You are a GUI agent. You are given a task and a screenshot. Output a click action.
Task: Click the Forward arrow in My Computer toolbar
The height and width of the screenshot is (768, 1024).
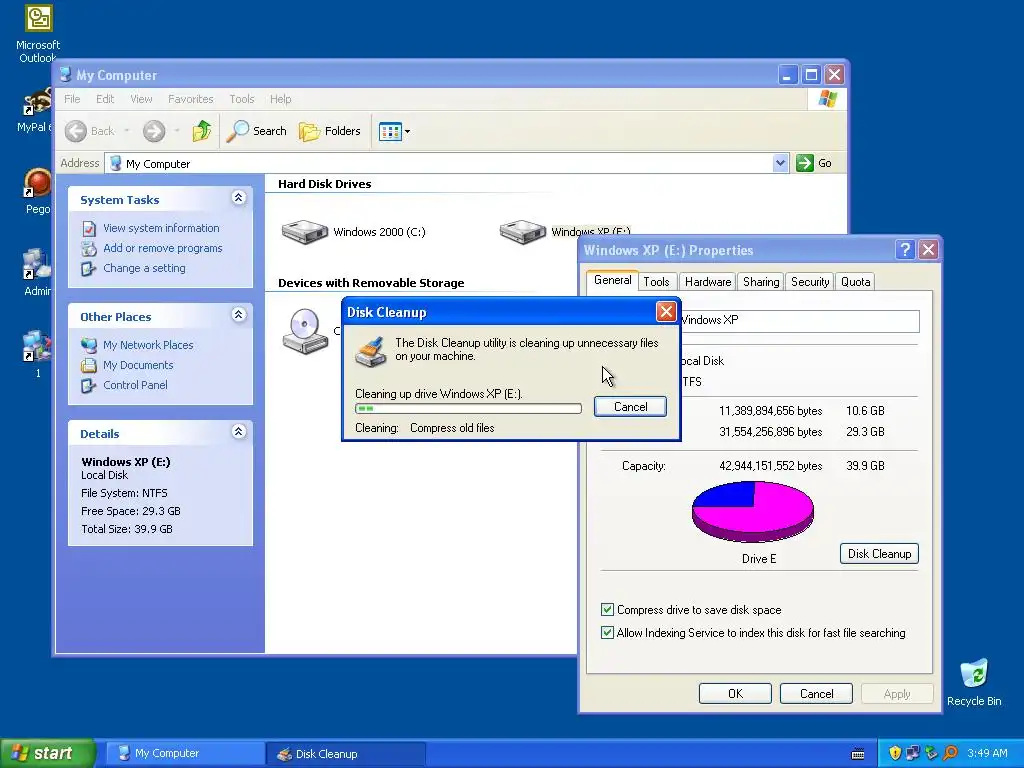154,131
